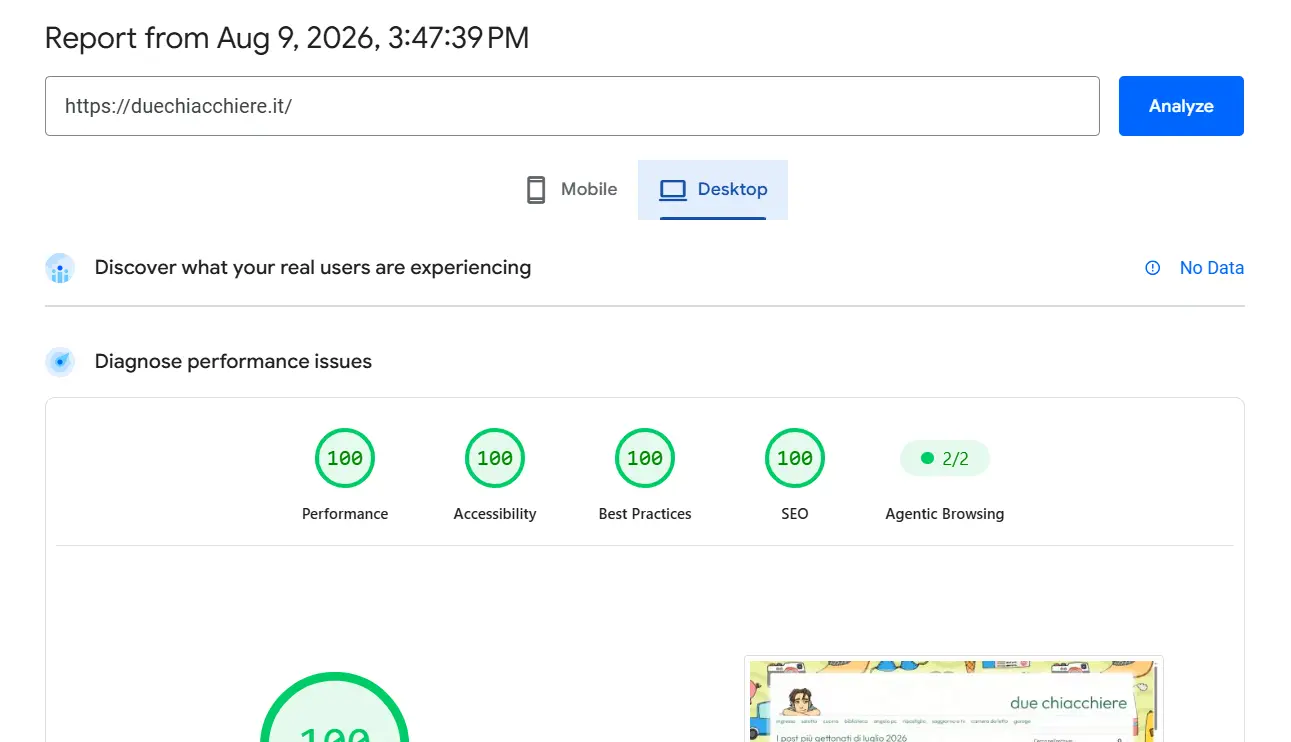Click 'Discover what your real users are experiencing'
The image size is (1291, 742).
point(313,268)
